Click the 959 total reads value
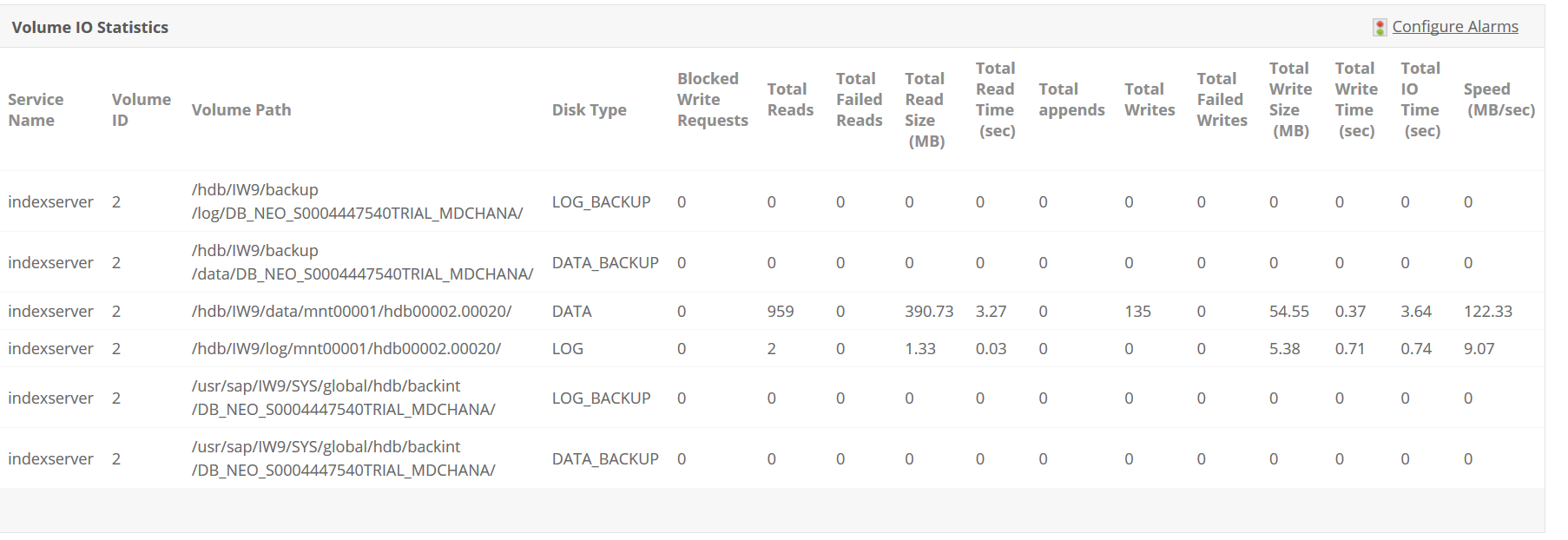Image resolution: width=1568 pixels, height=540 pixels. pyautogui.click(x=780, y=311)
